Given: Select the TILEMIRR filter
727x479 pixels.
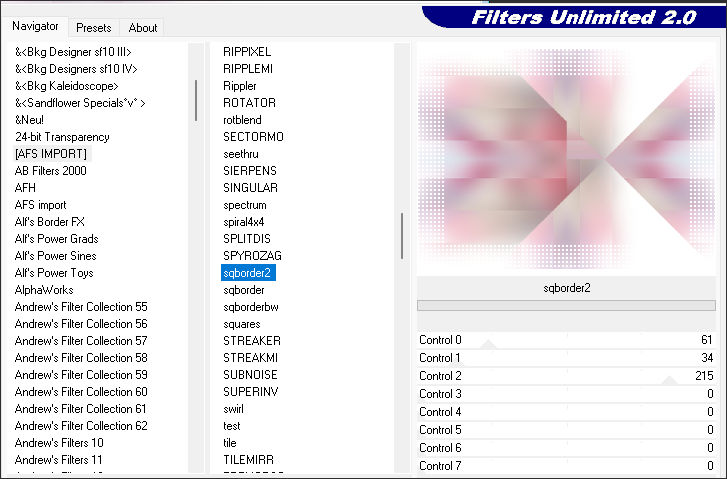Looking at the screenshot, I should click(249, 460).
